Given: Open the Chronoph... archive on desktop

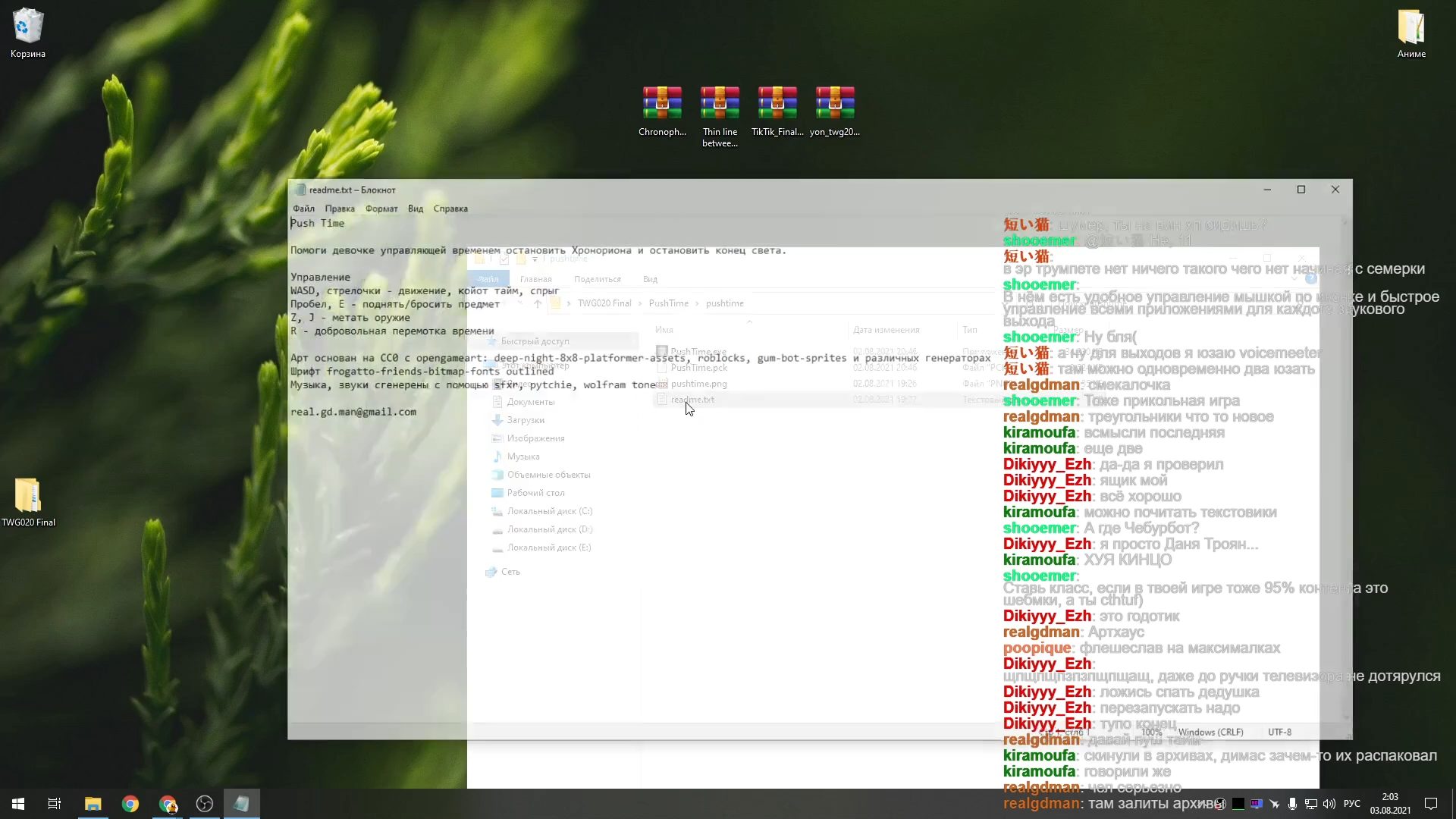Looking at the screenshot, I should point(662,104).
